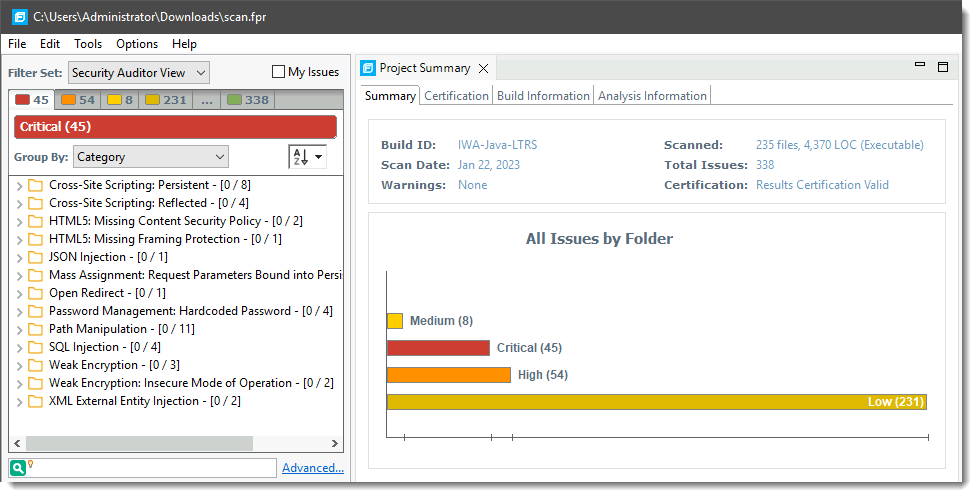The image size is (977, 497).
Task: Open the Help menu
Action: (x=184, y=44)
